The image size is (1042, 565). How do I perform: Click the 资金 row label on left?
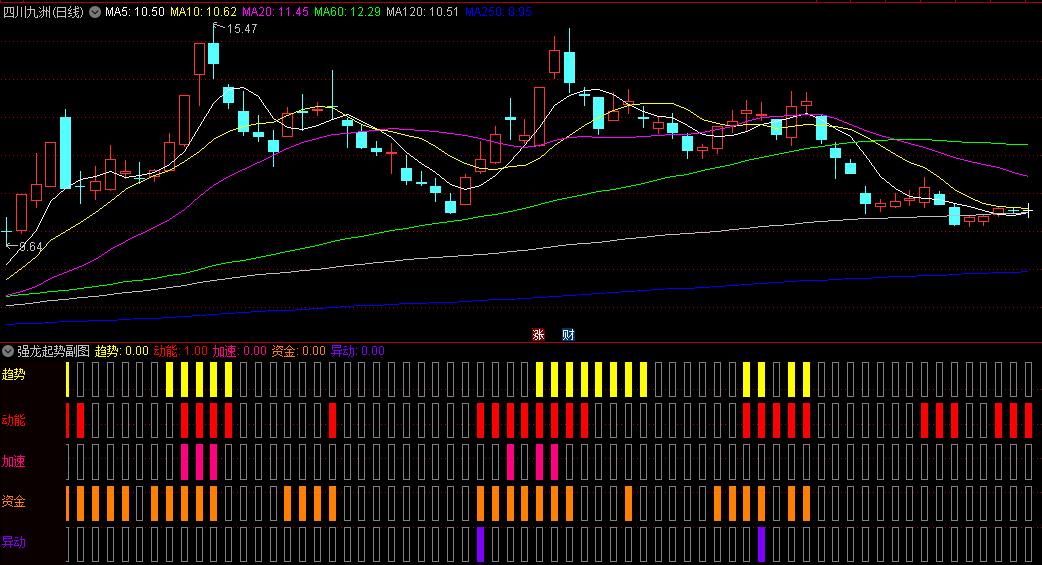(13, 501)
